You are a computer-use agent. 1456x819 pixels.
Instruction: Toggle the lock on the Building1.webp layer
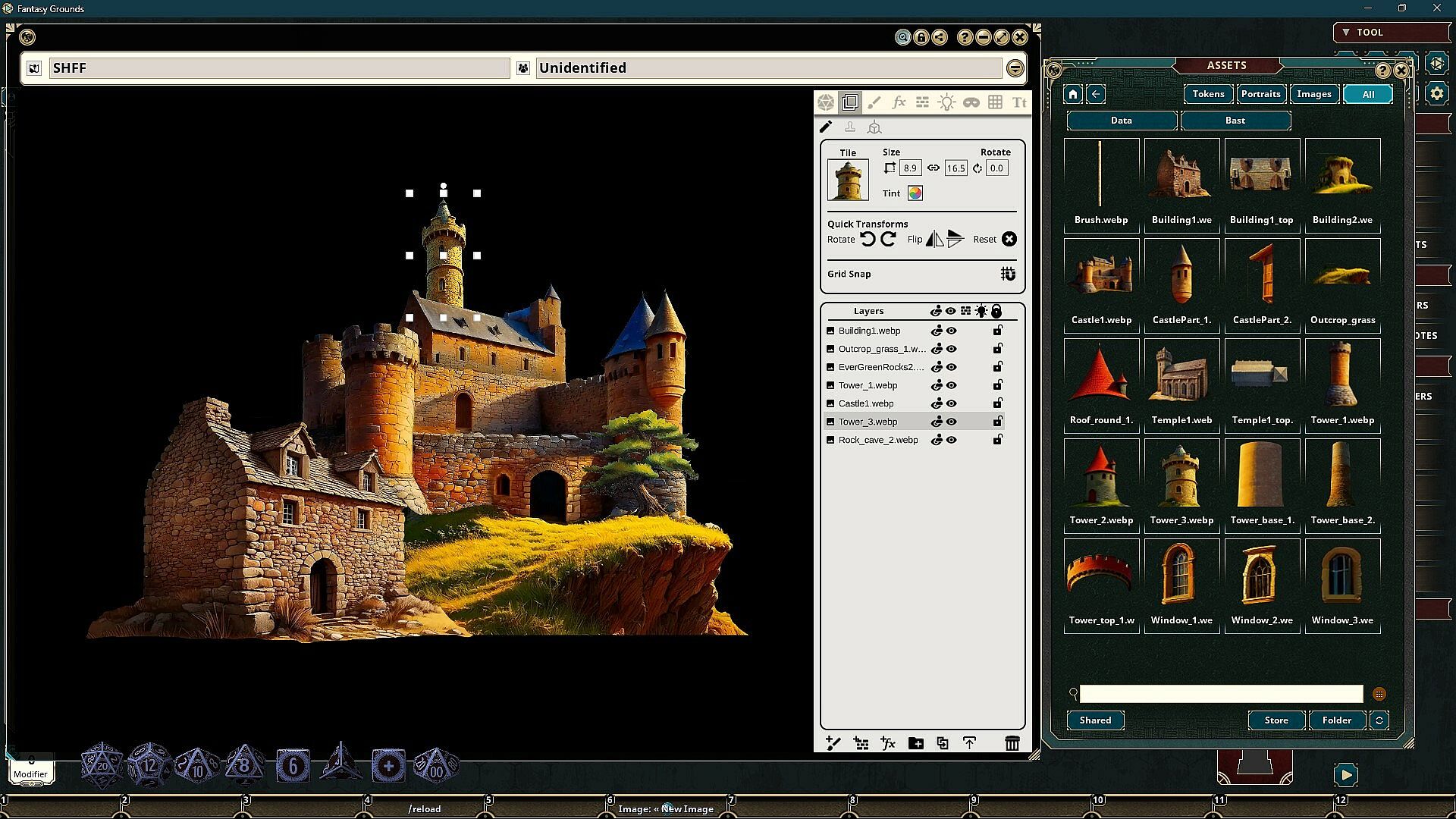point(998,331)
